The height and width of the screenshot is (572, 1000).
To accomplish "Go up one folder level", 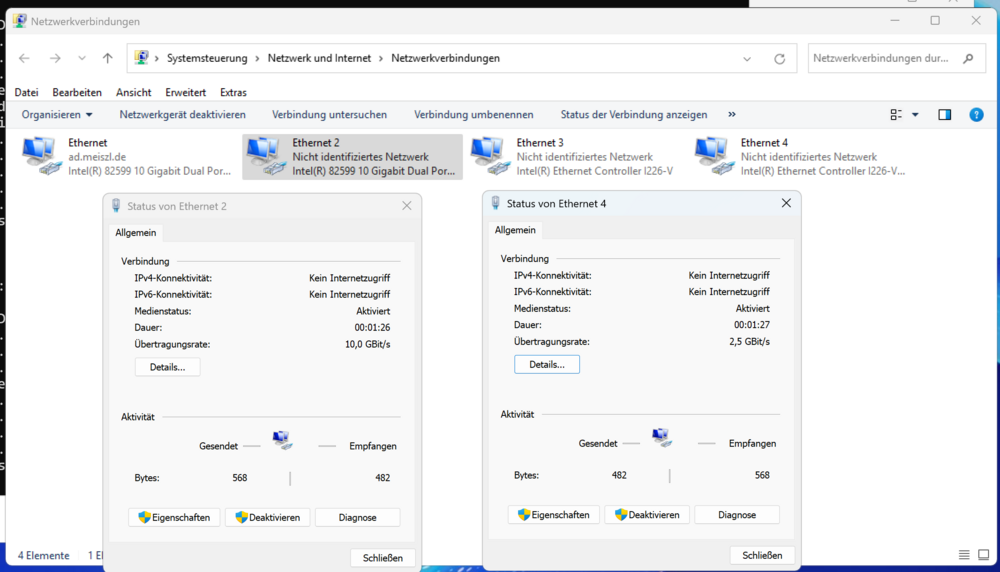I will [x=107, y=58].
